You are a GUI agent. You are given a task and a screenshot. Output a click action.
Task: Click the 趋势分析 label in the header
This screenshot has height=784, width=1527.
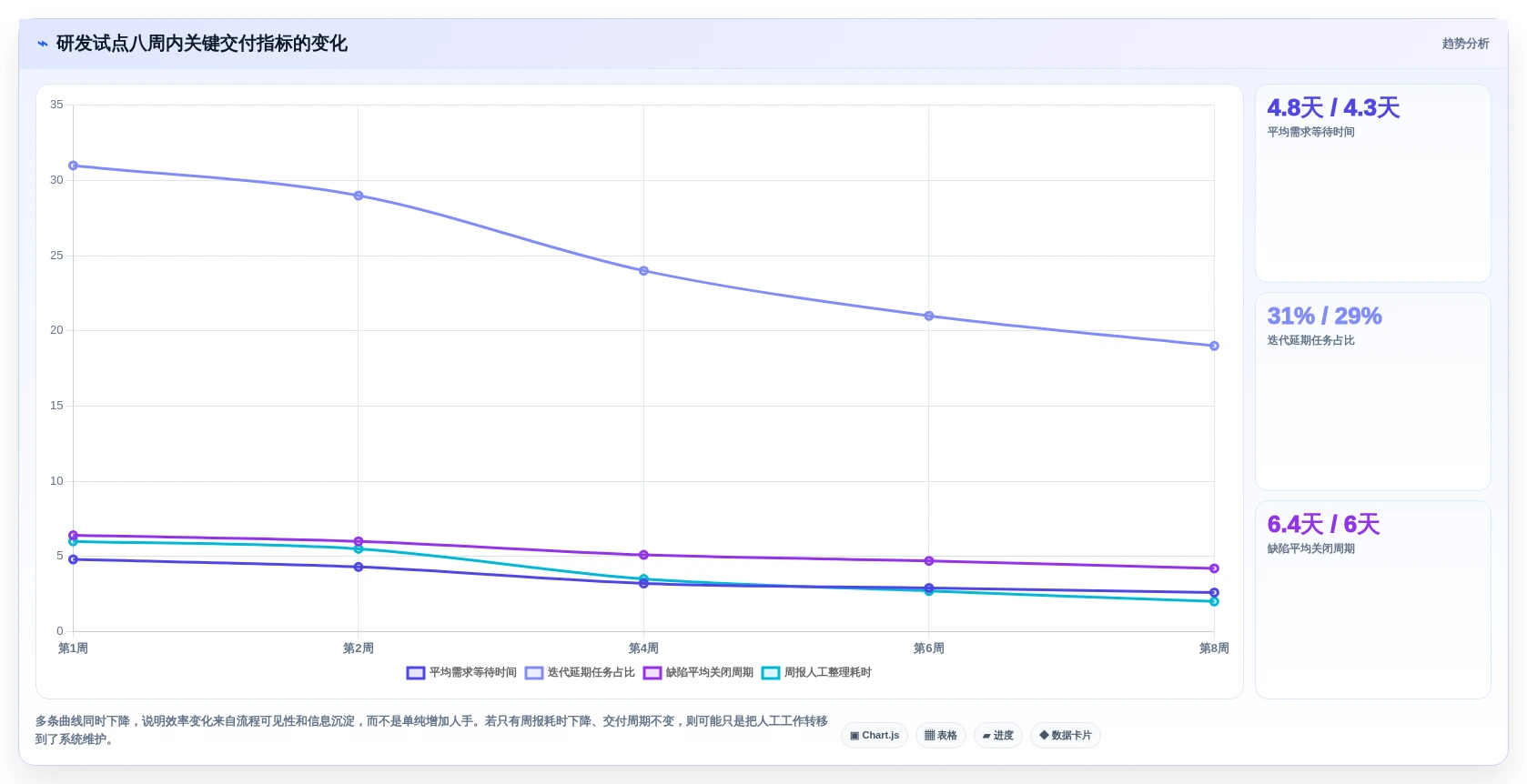tap(1465, 44)
